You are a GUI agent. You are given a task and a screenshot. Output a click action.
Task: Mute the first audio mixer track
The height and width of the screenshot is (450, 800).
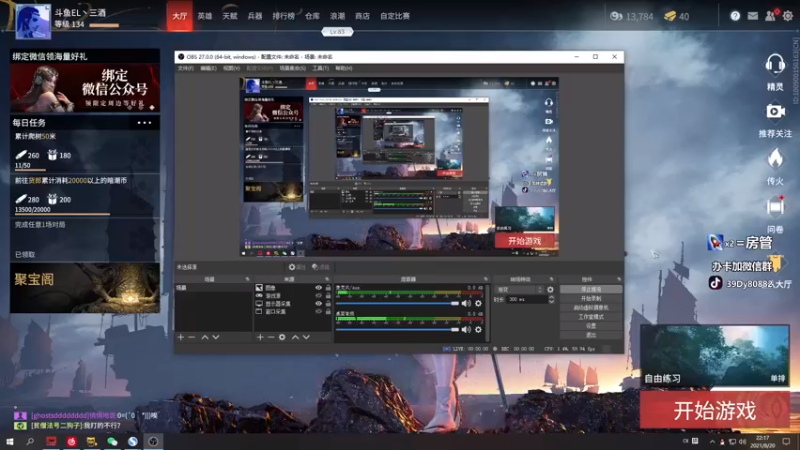point(465,303)
